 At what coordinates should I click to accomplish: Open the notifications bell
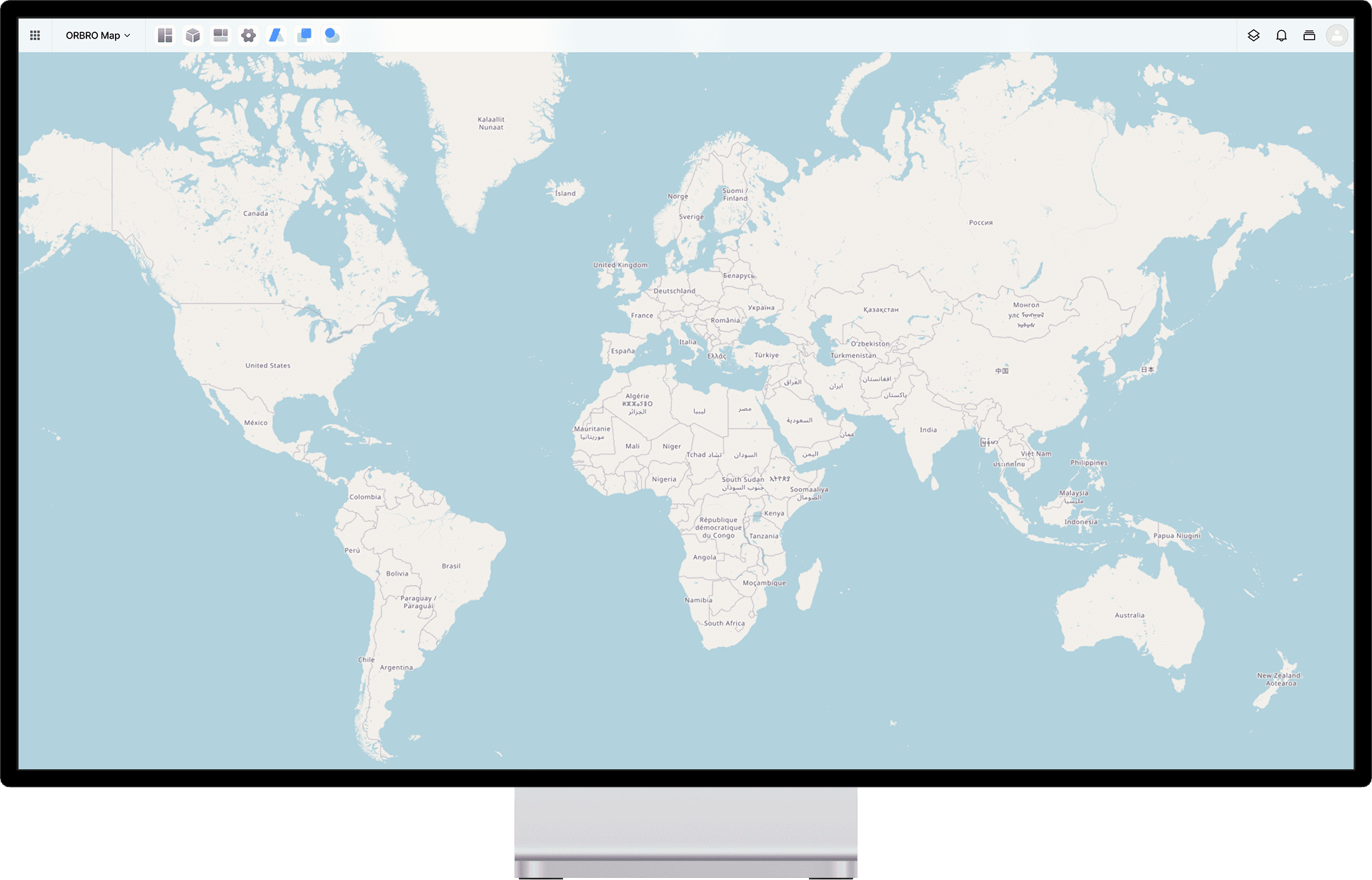[1281, 35]
